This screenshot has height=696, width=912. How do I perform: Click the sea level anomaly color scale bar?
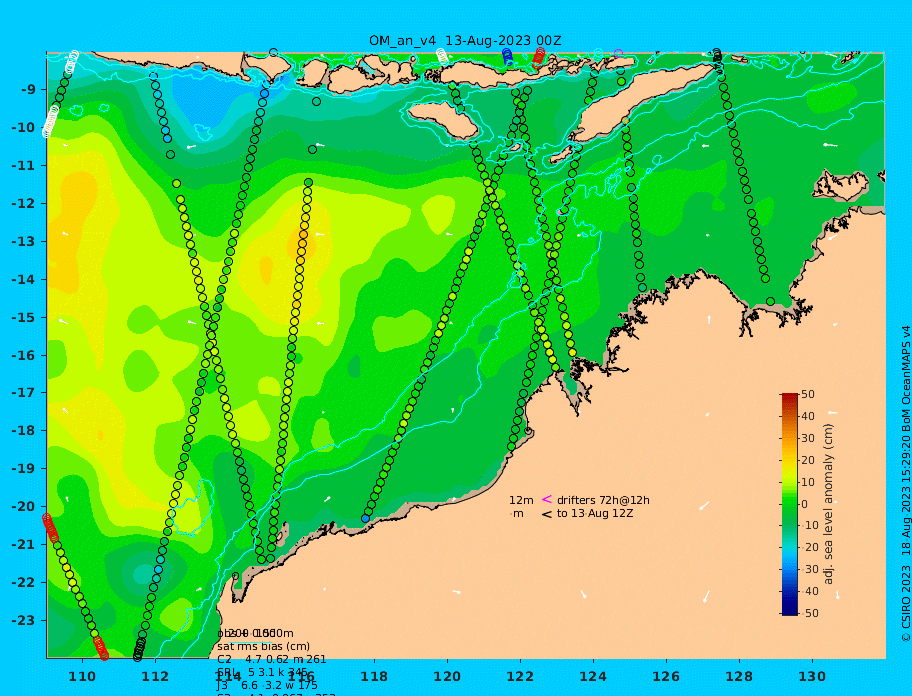coord(789,504)
